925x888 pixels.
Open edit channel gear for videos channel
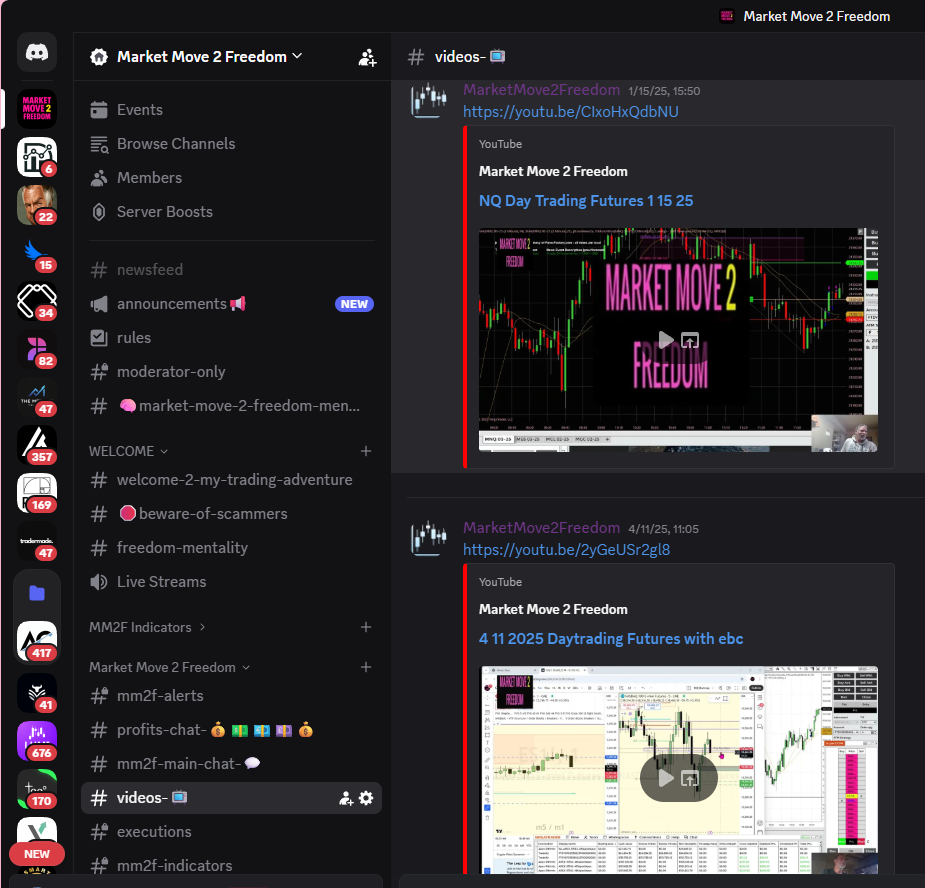(366, 798)
